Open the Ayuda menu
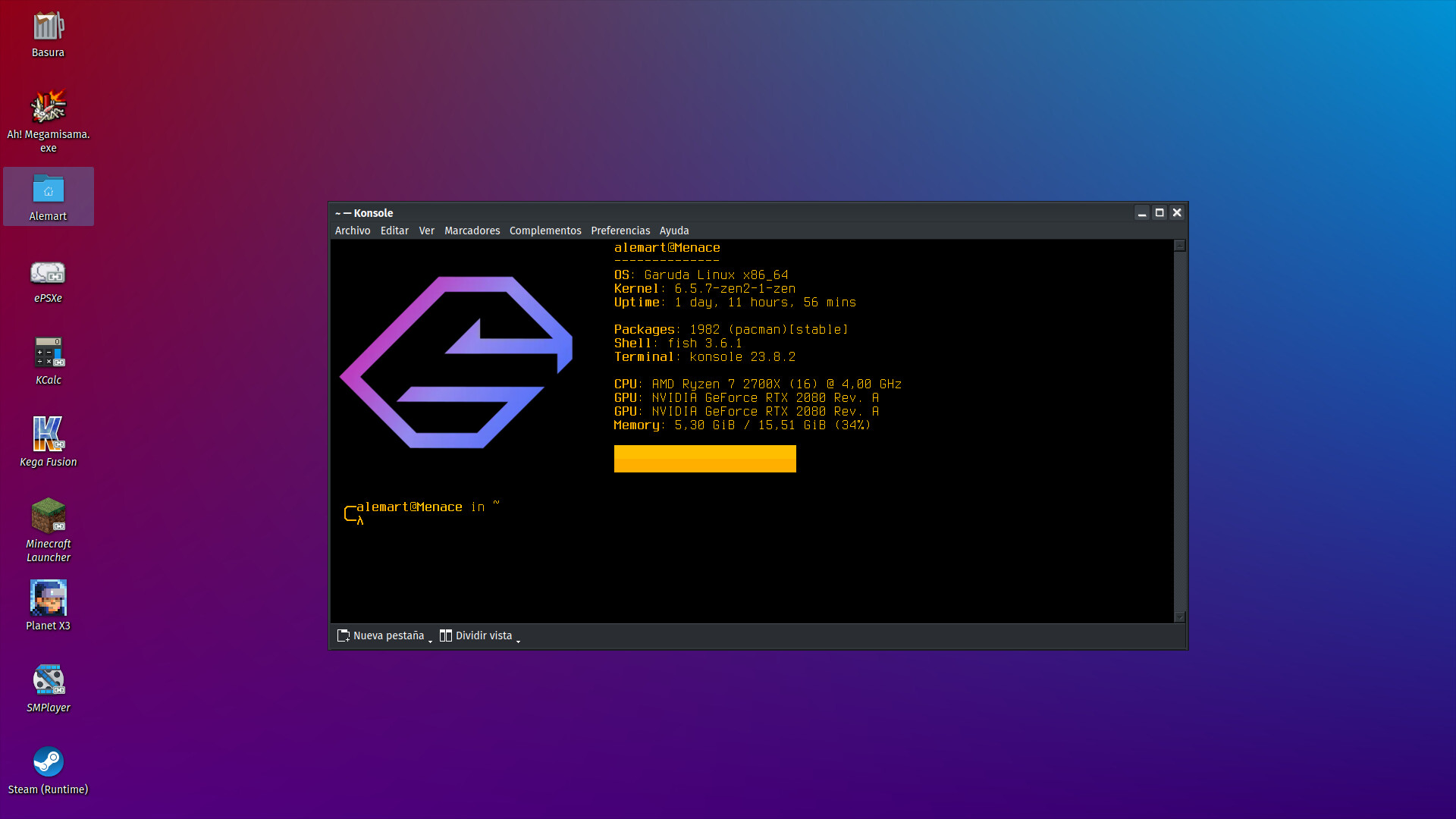This screenshot has width=1456, height=819. coord(674,231)
